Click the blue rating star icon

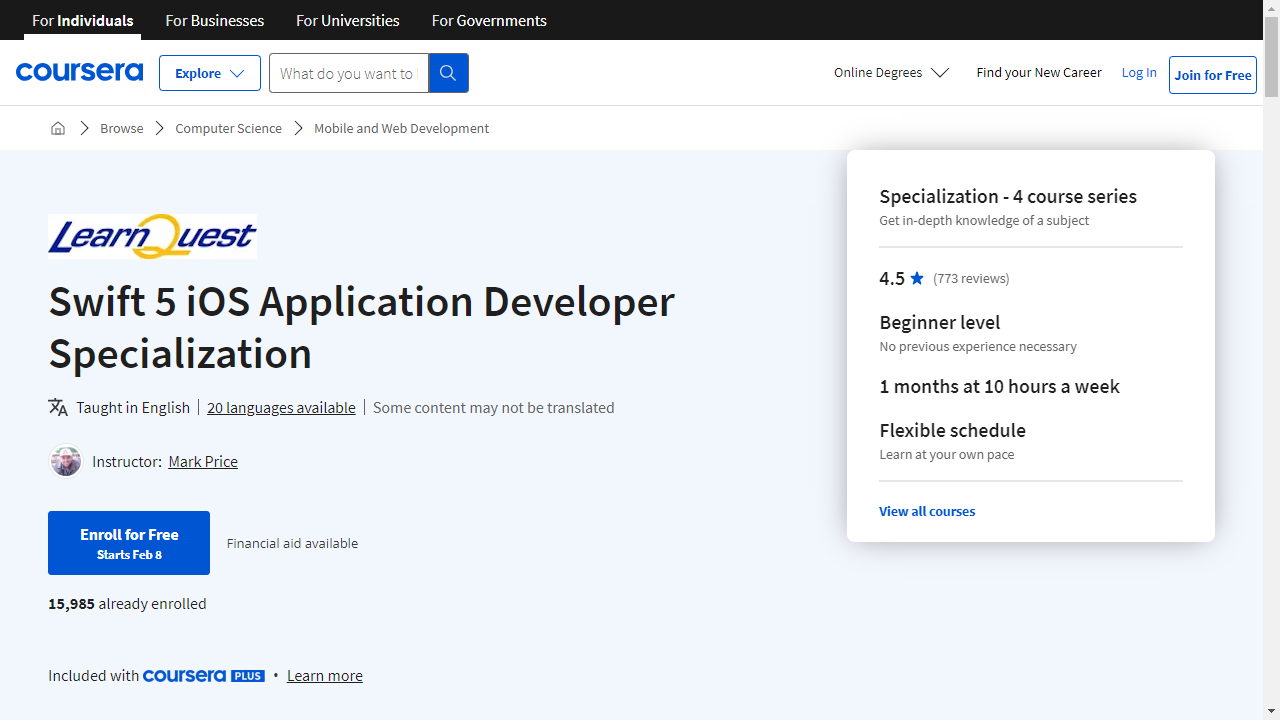[x=917, y=278]
